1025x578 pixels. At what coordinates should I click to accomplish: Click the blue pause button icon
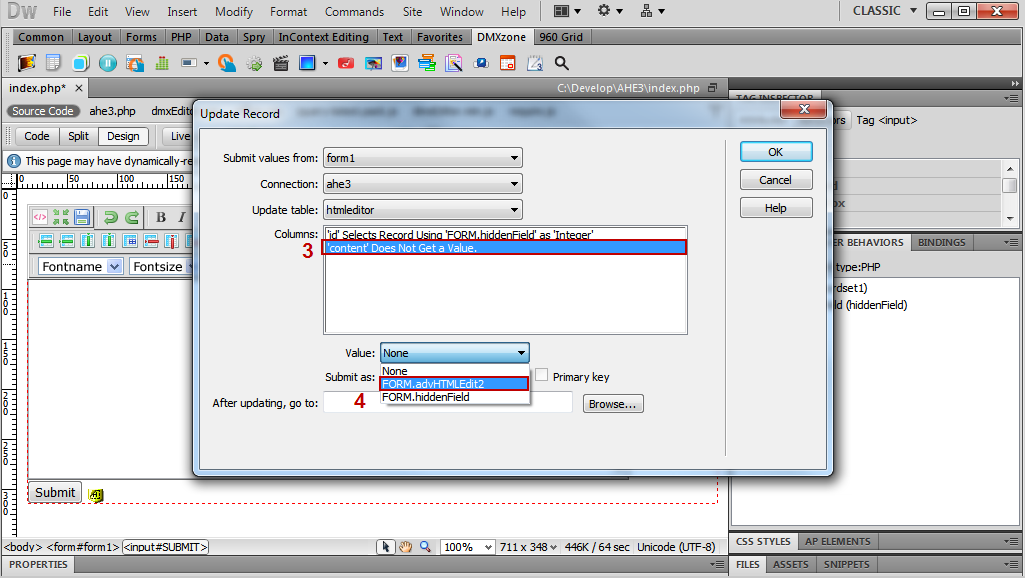(x=108, y=63)
